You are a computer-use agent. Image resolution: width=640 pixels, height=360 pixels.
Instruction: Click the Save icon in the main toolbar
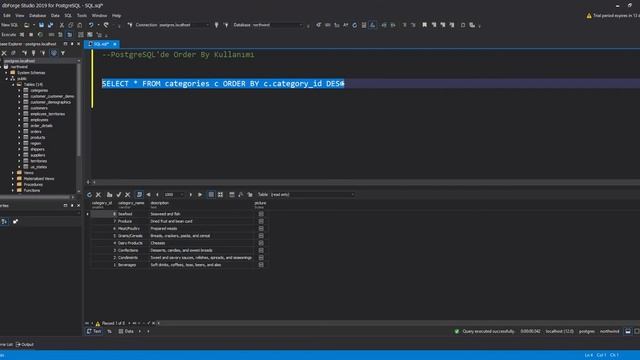click(x=41, y=25)
